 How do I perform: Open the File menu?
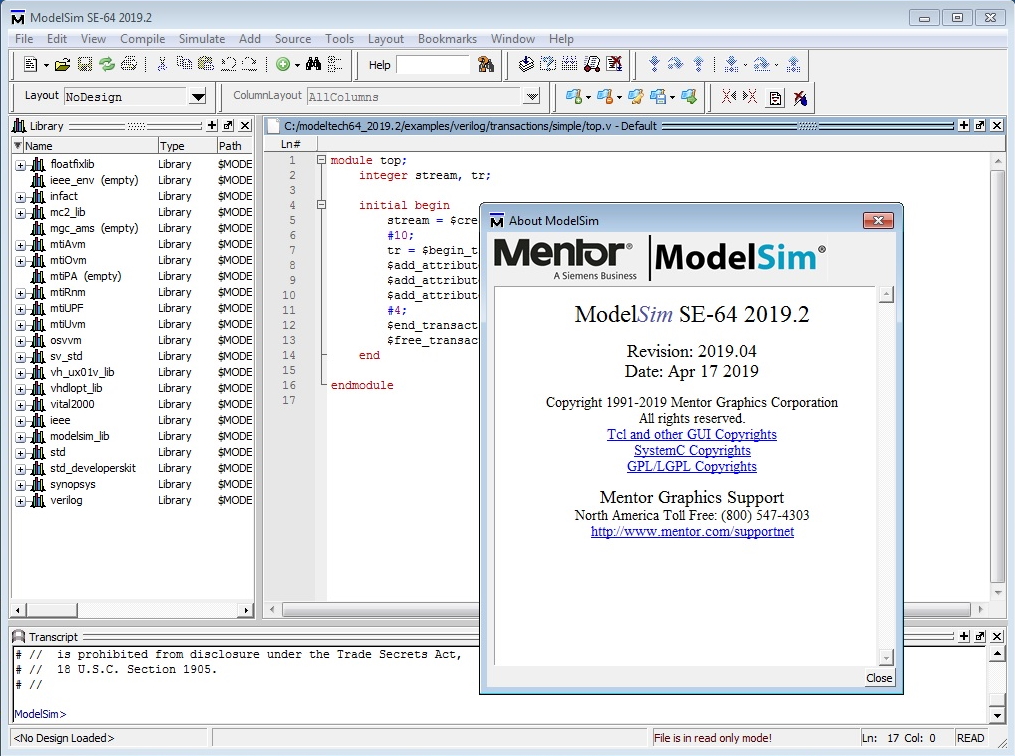(x=24, y=39)
